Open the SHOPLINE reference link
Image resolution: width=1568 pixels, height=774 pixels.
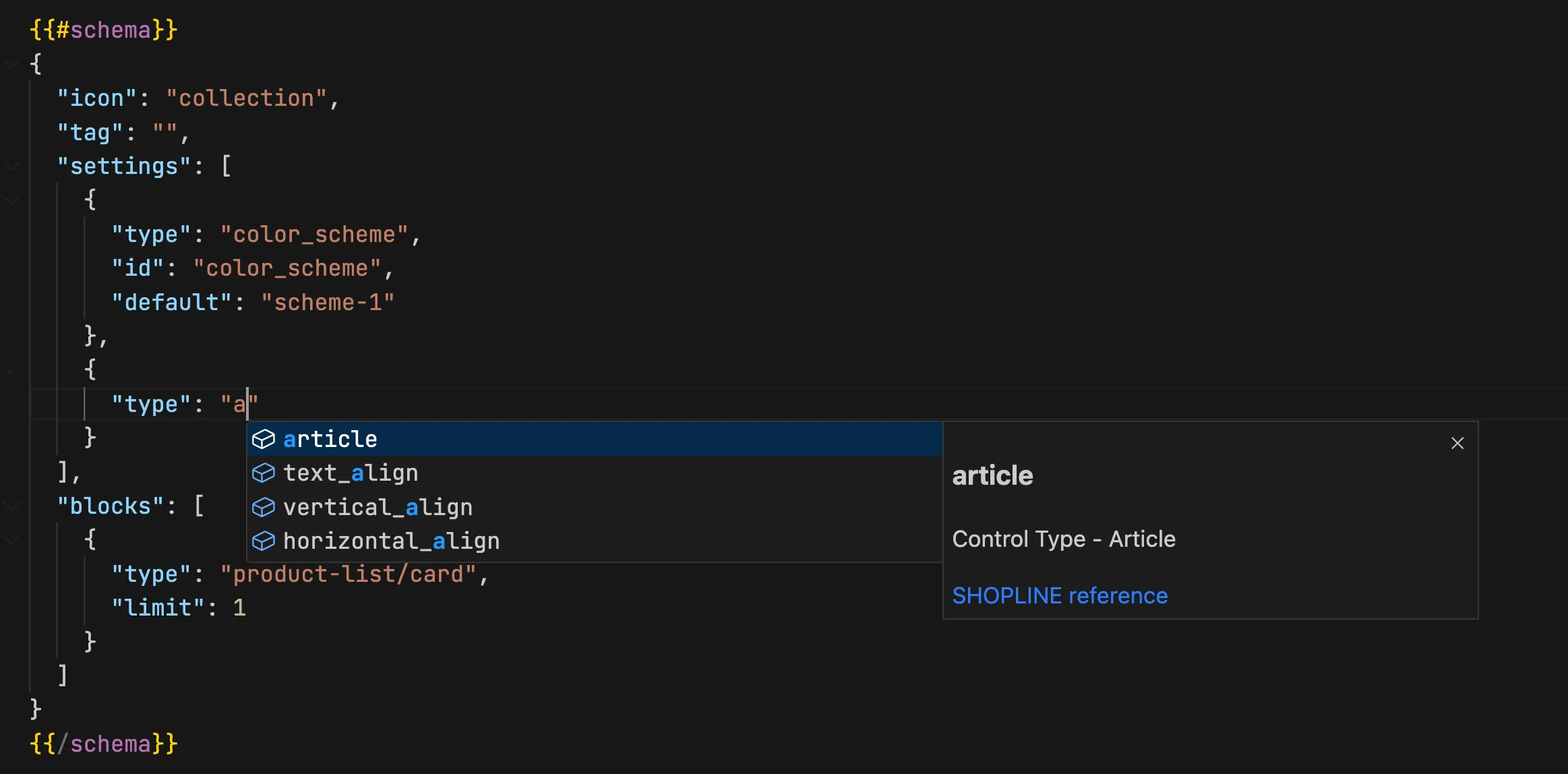pyautogui.click(x=1059, y=596)
